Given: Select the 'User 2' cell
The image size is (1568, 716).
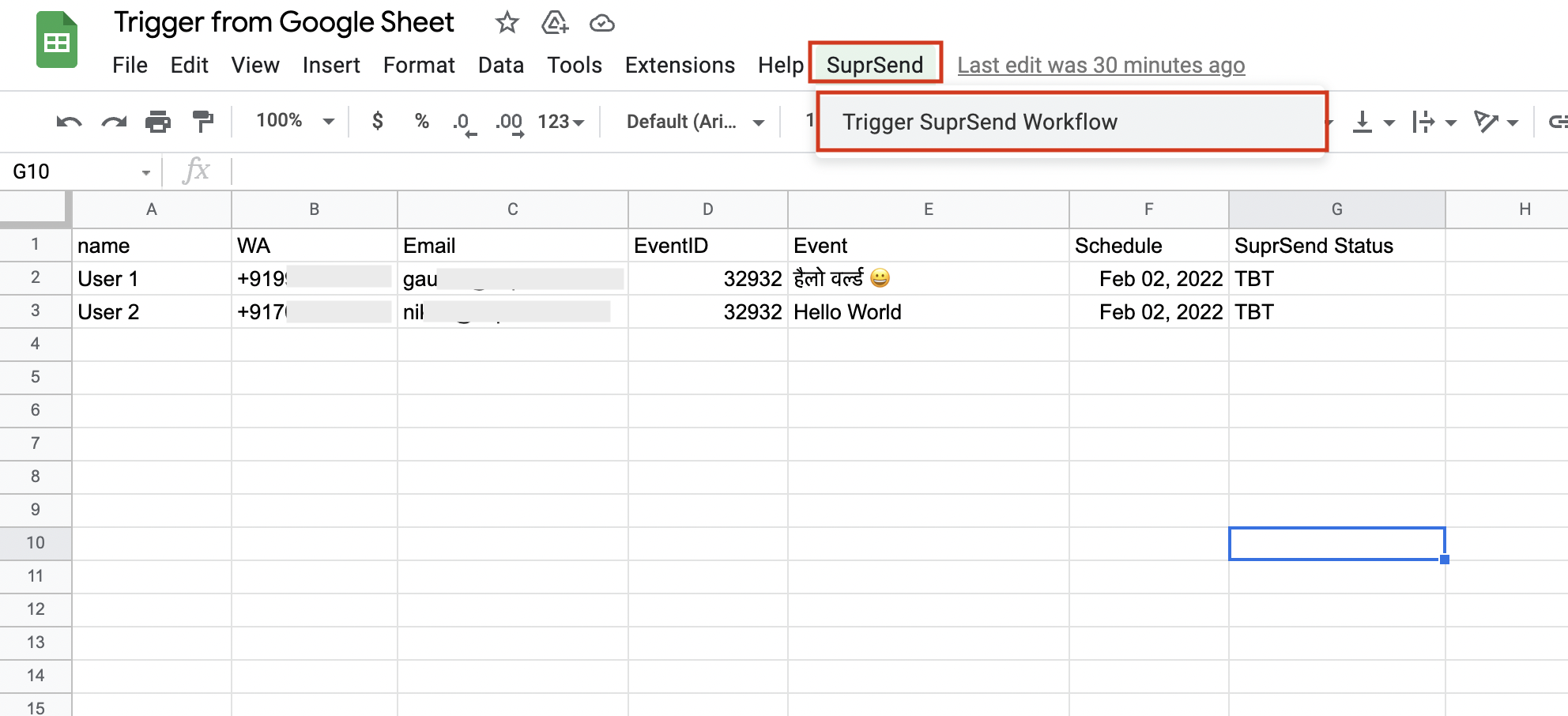Looking at the screenshot, I should (152, 312).
